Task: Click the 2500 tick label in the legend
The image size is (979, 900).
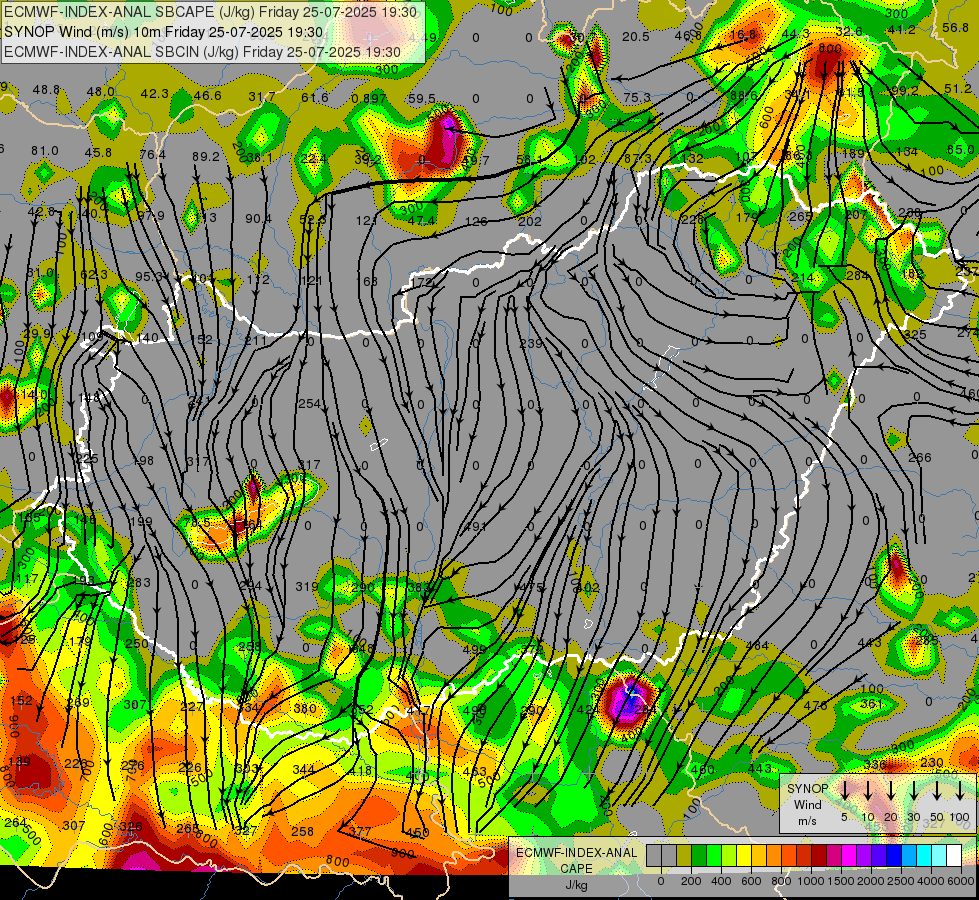Action: pos(901,881)
